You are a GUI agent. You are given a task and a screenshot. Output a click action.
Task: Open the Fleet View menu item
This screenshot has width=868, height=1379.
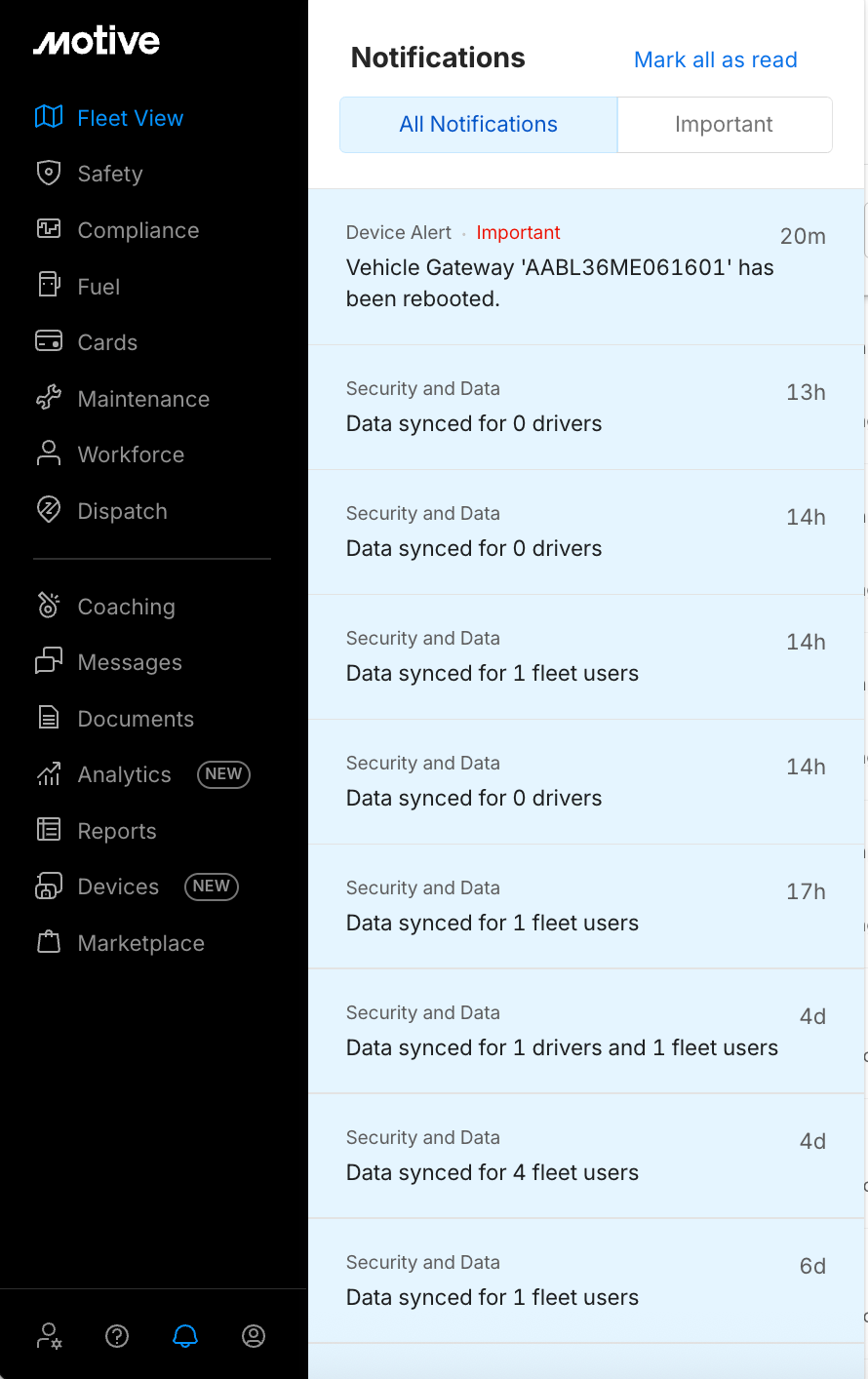[x=130, y=118]
